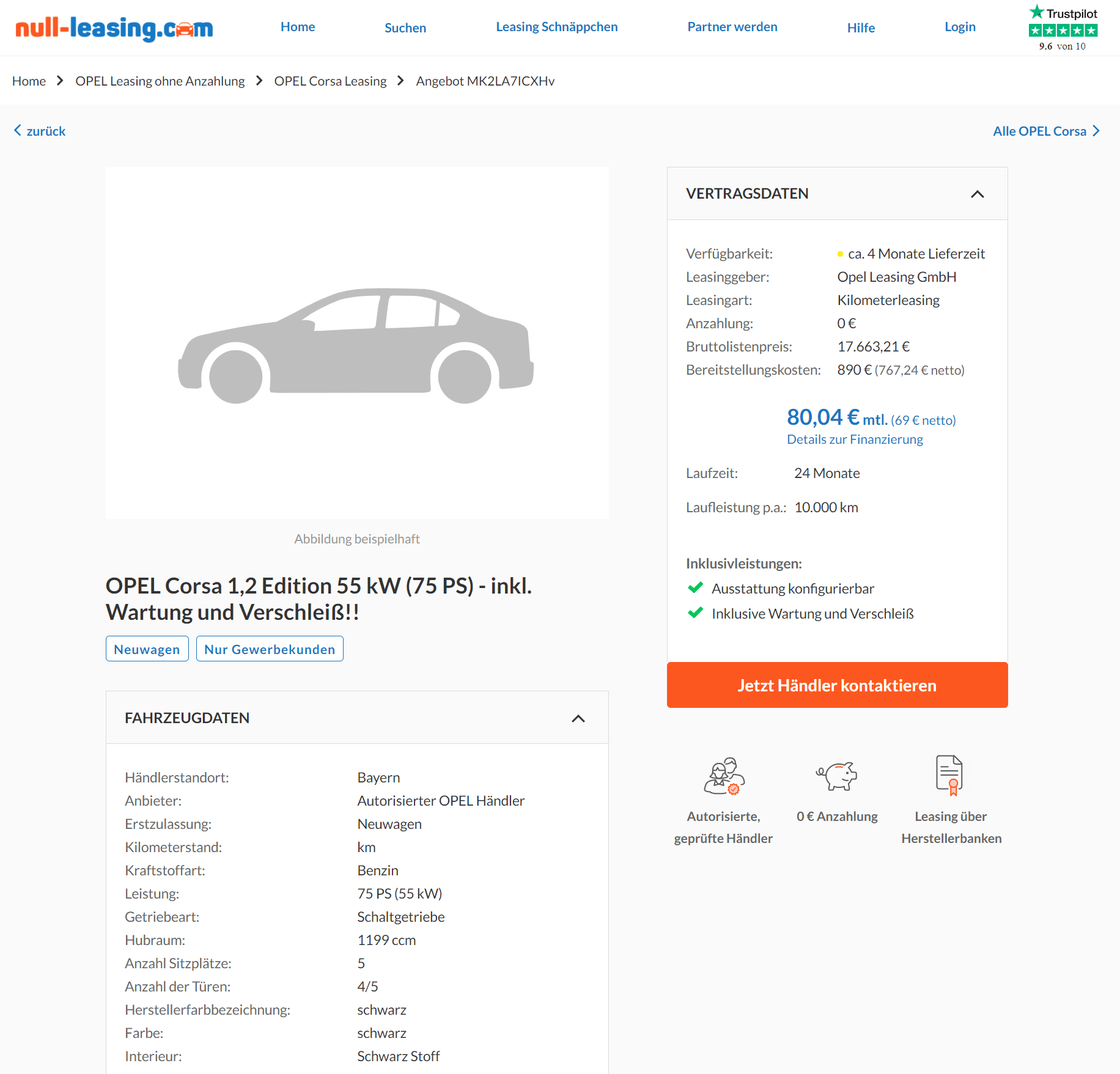
Task: Open the Home navigation item
Action: [x=298, y=27]
